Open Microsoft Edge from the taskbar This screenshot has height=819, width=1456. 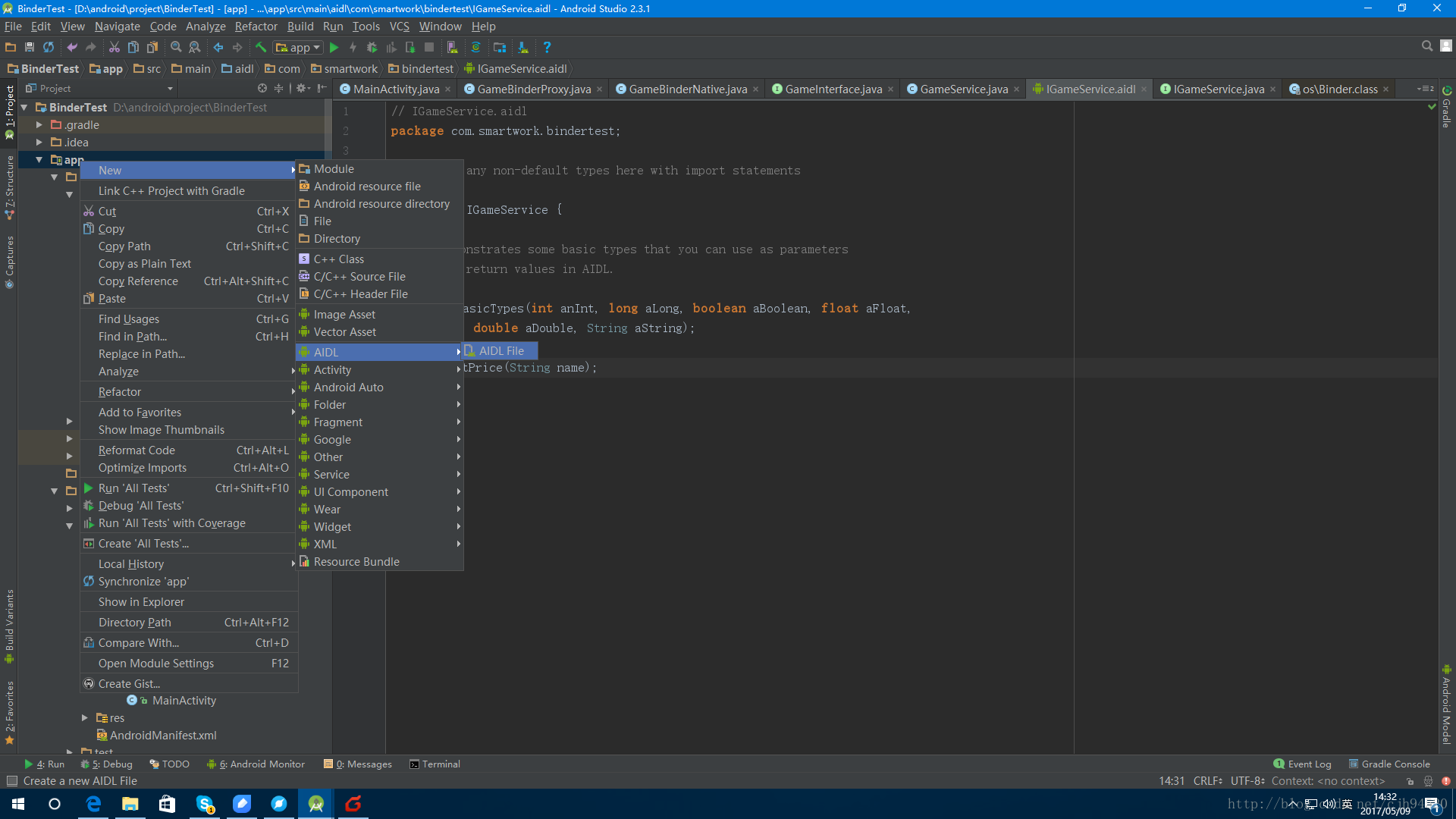click(x=93, y=804)
